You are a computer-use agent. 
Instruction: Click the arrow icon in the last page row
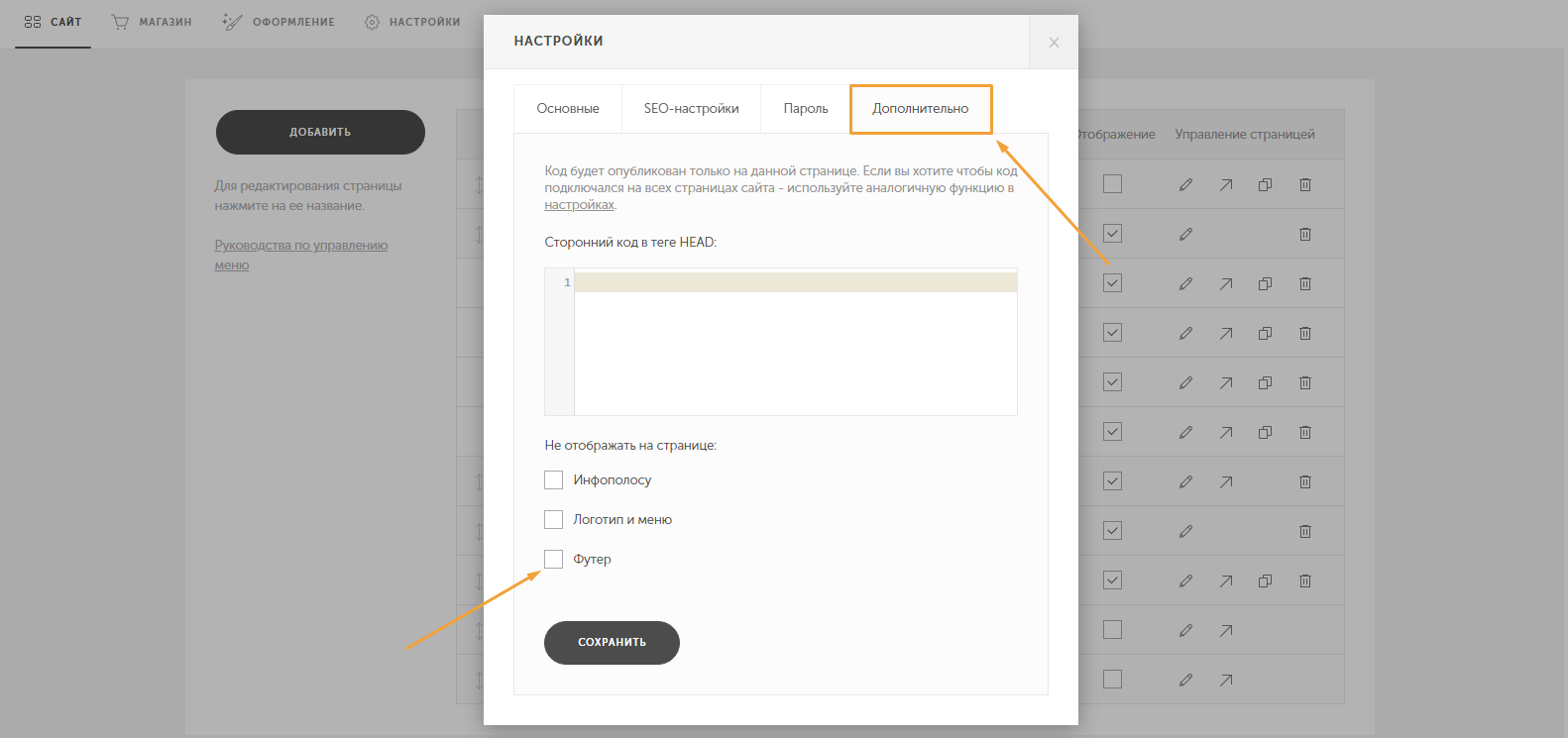coord(1226,680)
